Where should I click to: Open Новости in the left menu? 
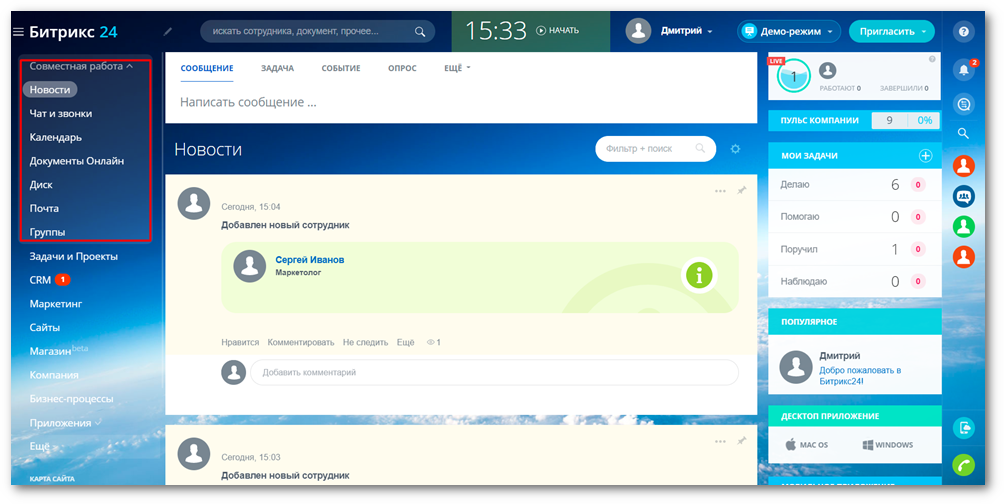coord(50,90)
